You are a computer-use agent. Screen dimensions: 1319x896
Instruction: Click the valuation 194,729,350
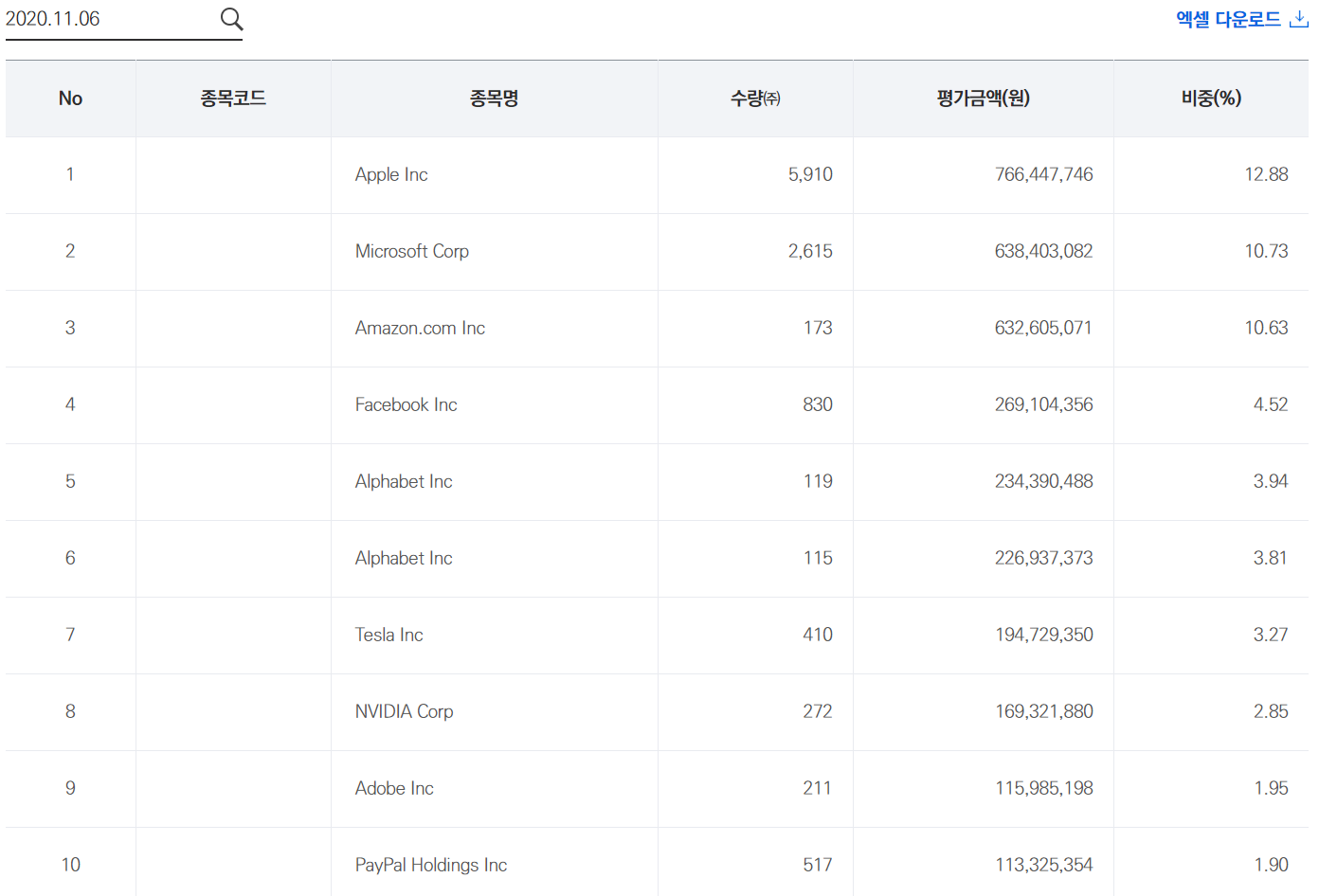[x=1043, y=635]
